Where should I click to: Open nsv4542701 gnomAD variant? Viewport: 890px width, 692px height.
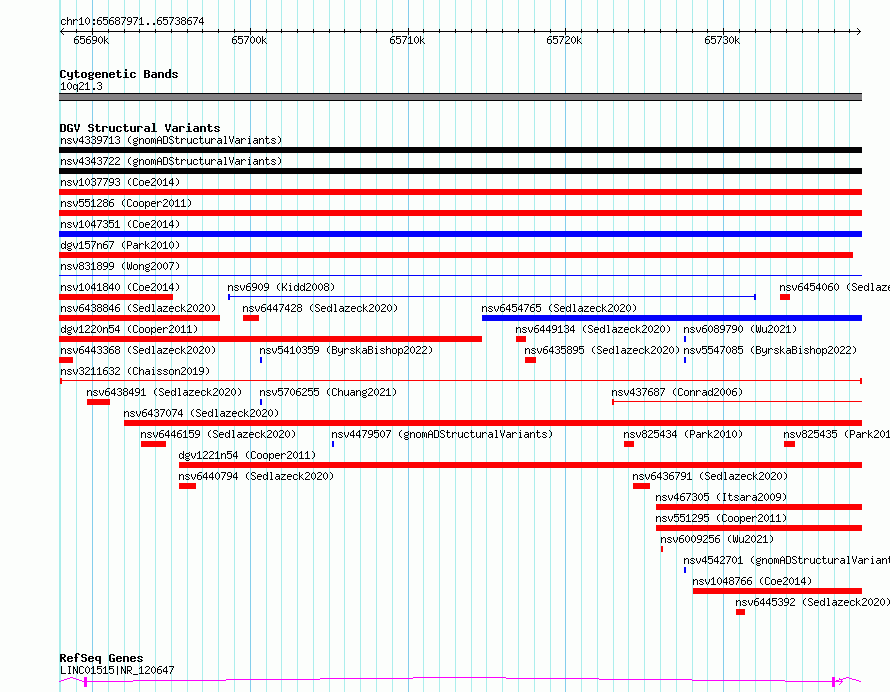(x=787, y=560)
